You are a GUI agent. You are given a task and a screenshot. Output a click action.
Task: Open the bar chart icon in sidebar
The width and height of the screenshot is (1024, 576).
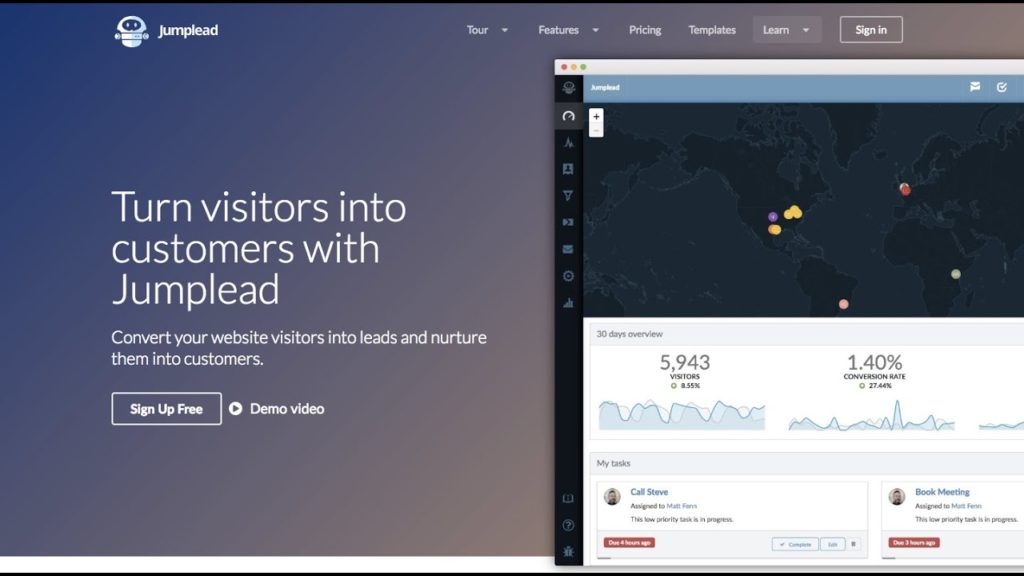(x=568, y=302)
